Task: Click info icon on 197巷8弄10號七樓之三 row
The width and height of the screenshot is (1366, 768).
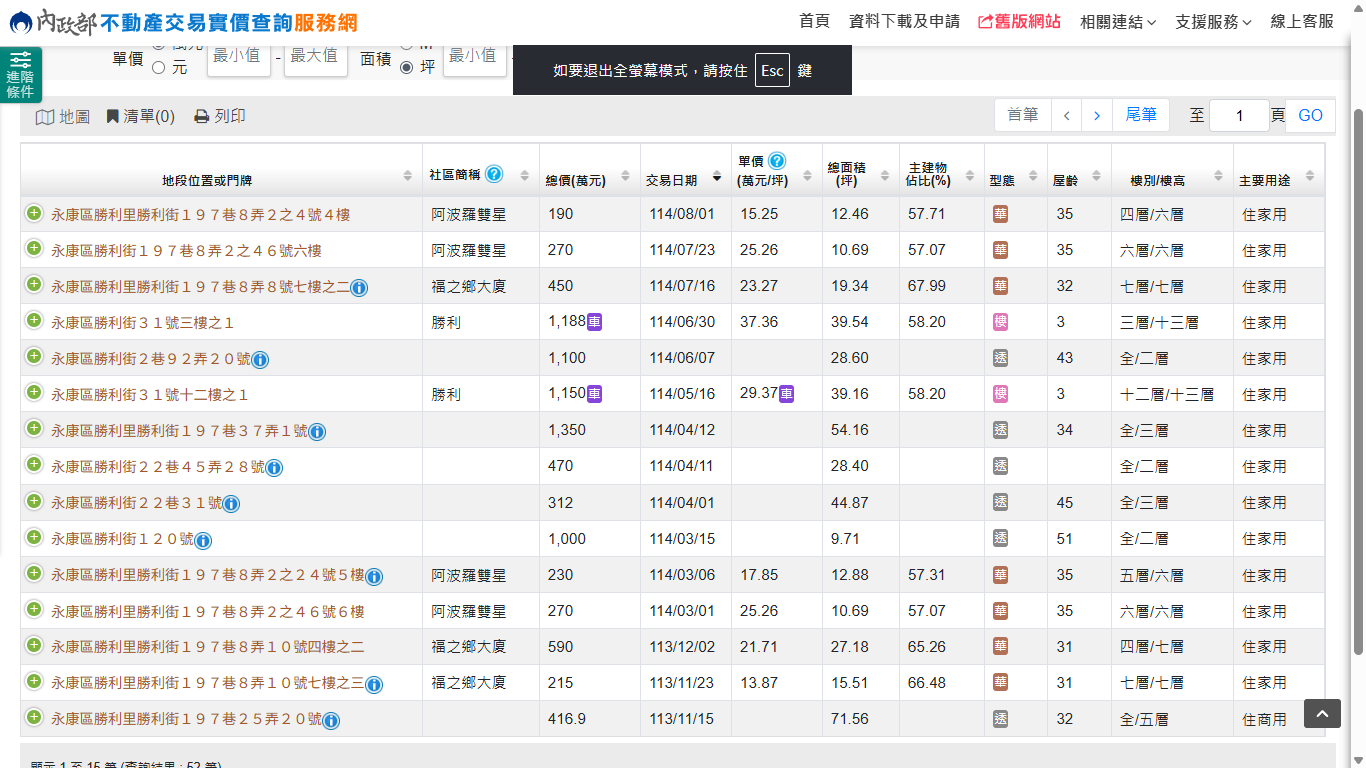Action: pyautogui.click(x=374, y=685)
